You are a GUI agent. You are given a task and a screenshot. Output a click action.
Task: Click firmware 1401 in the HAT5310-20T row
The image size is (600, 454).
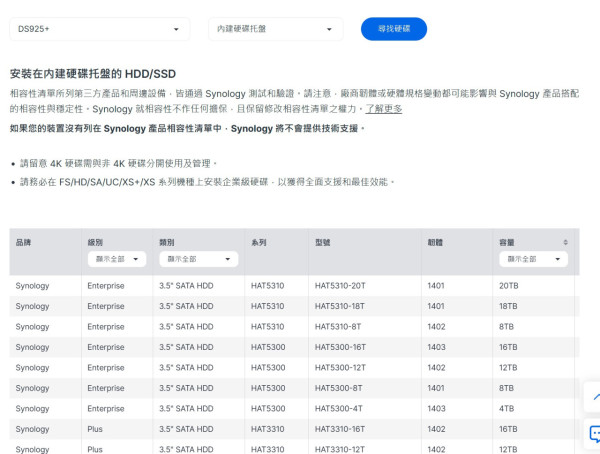[x=436, y=286]
